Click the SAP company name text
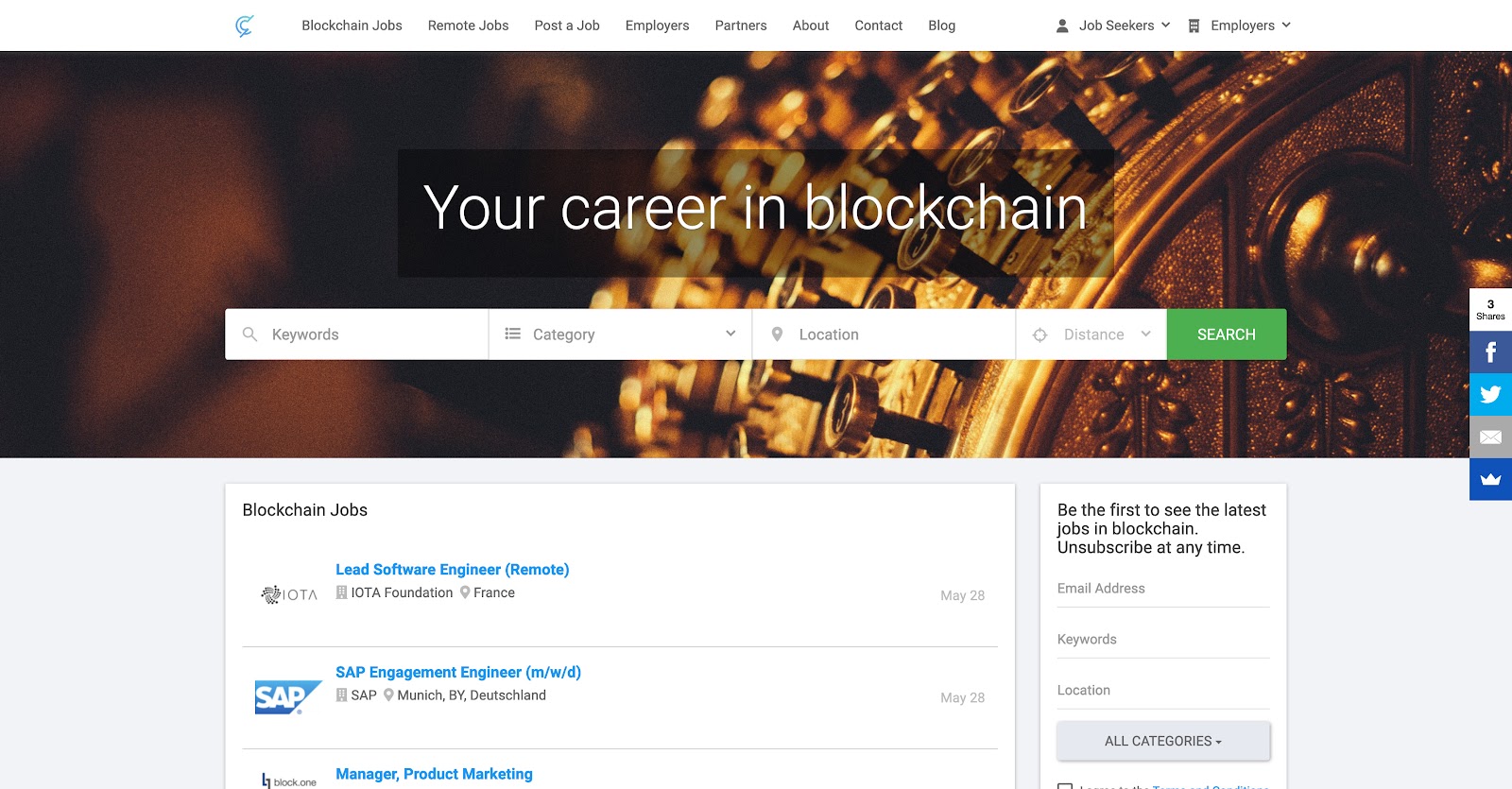Screen dimensions: 1512x789 [x=364, y=695]
